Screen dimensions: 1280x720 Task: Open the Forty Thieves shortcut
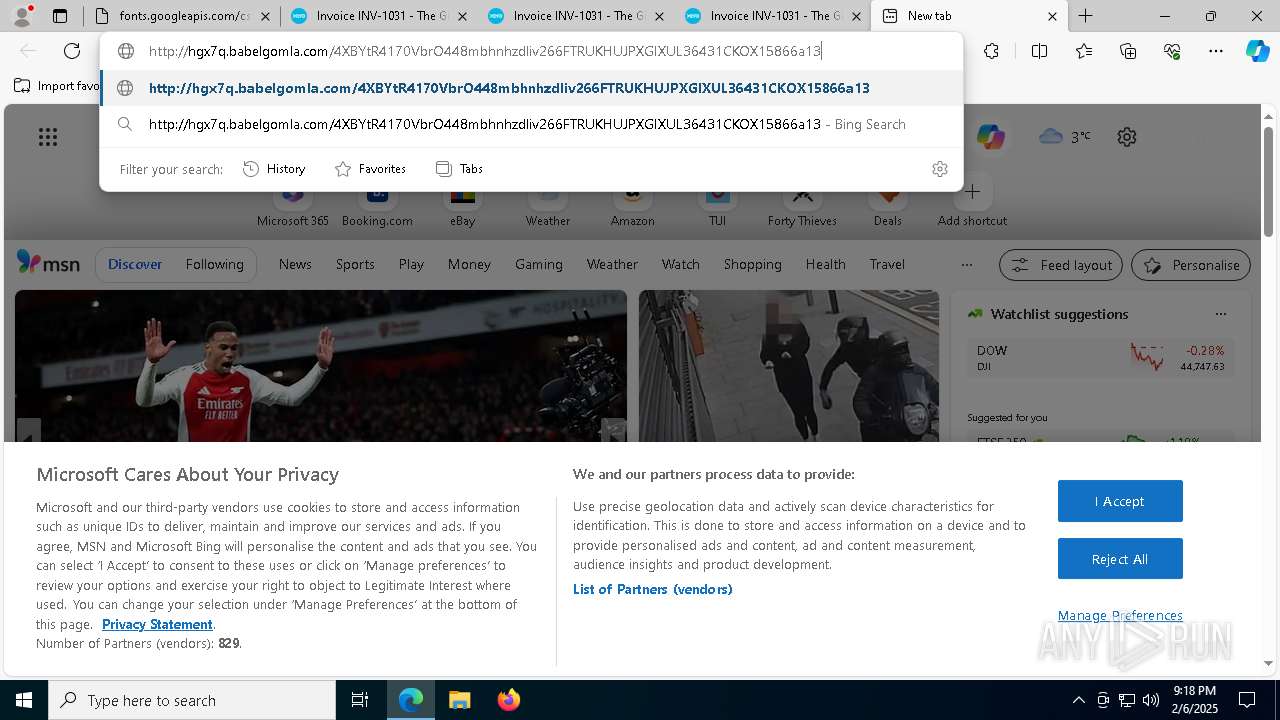tap(802, 204)
